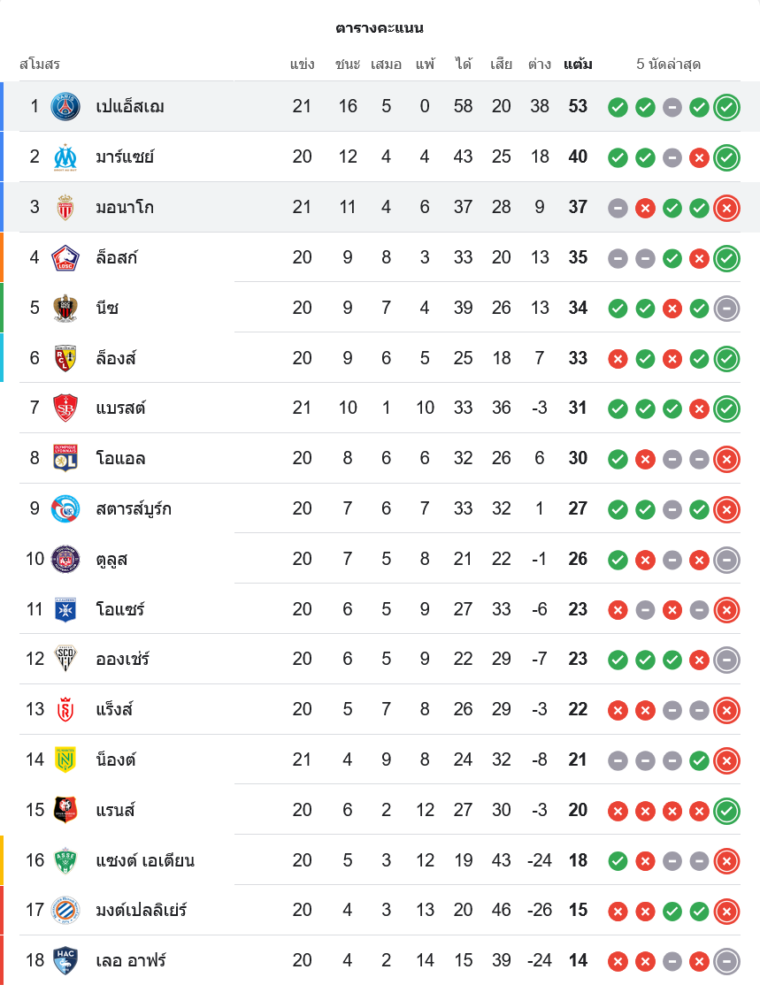Screen dimensions: 760x1000
Task: Click Le Havre's latest match draw indicator
Action: [727, 961]
